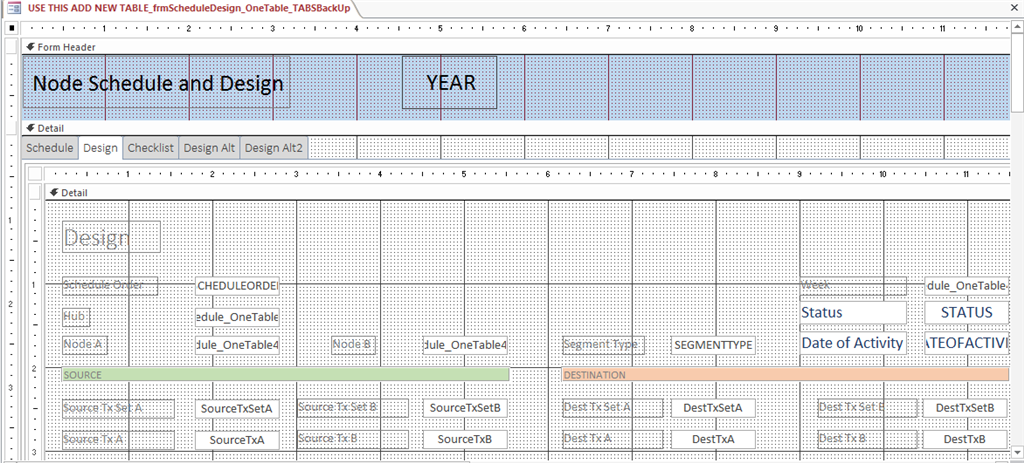This screenshot has height=463, width=1024.
Task: Click the vertical scrollbar up arrow
Action: click(1017, 27)
